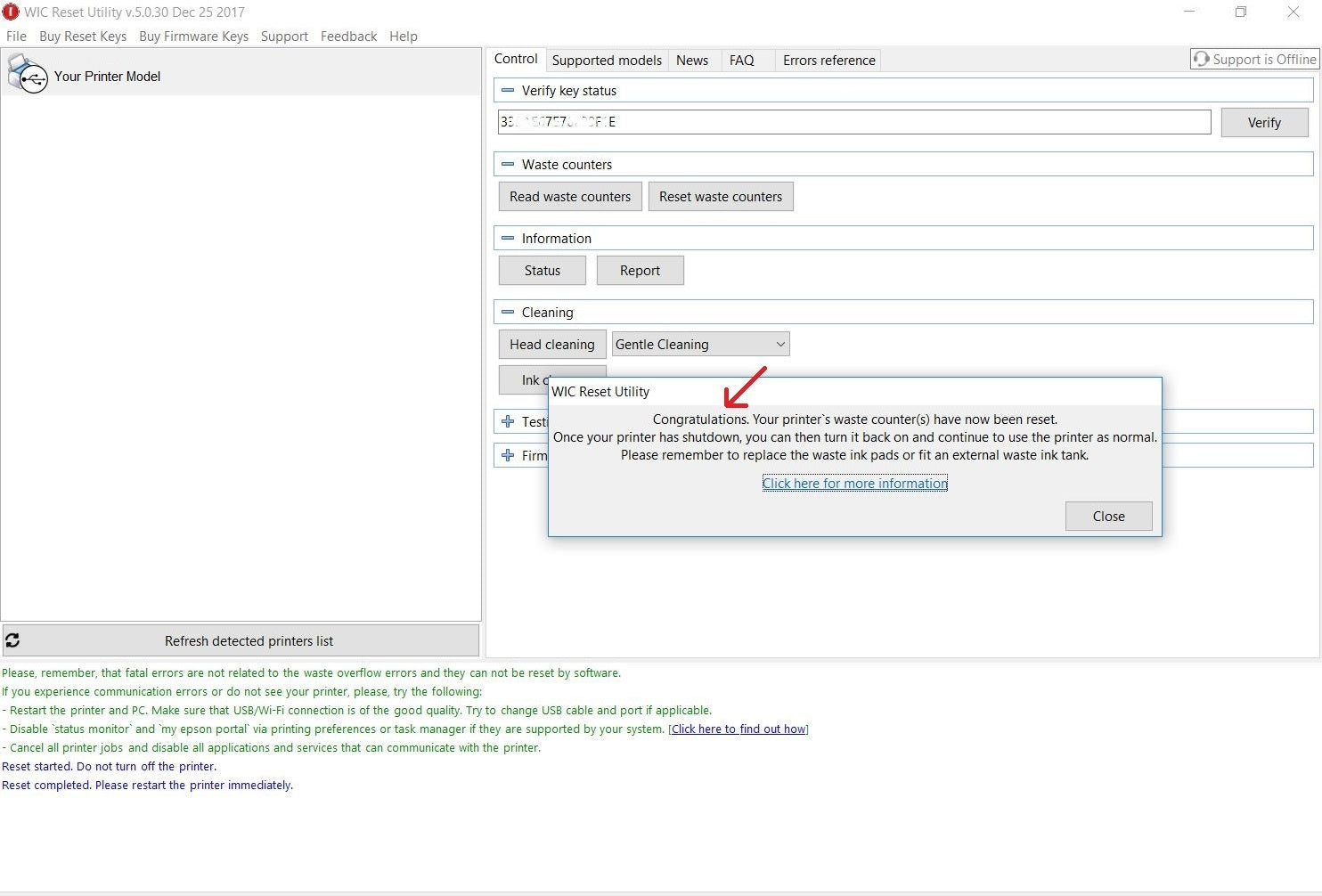Open the Help menu
The image size is (1322, 896).
403,37
